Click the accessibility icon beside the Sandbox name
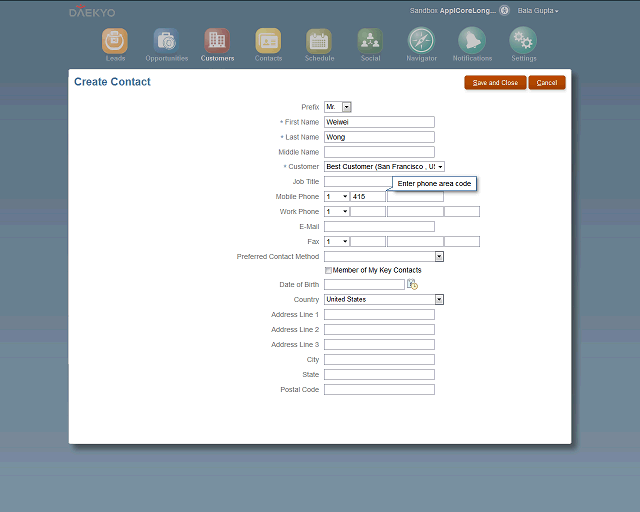 pos(504,11)
